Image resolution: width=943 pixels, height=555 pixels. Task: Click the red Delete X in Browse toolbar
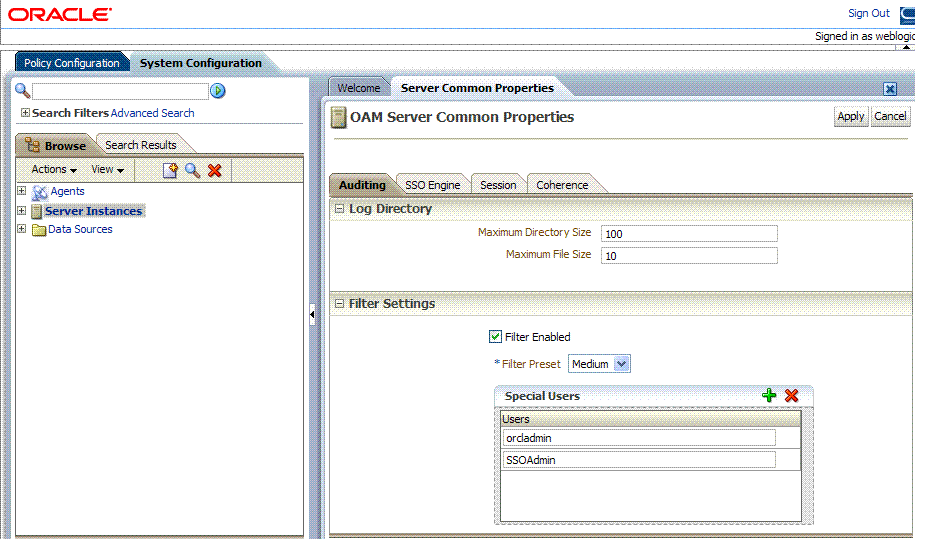pyautogui.click(x=215, y=171)
